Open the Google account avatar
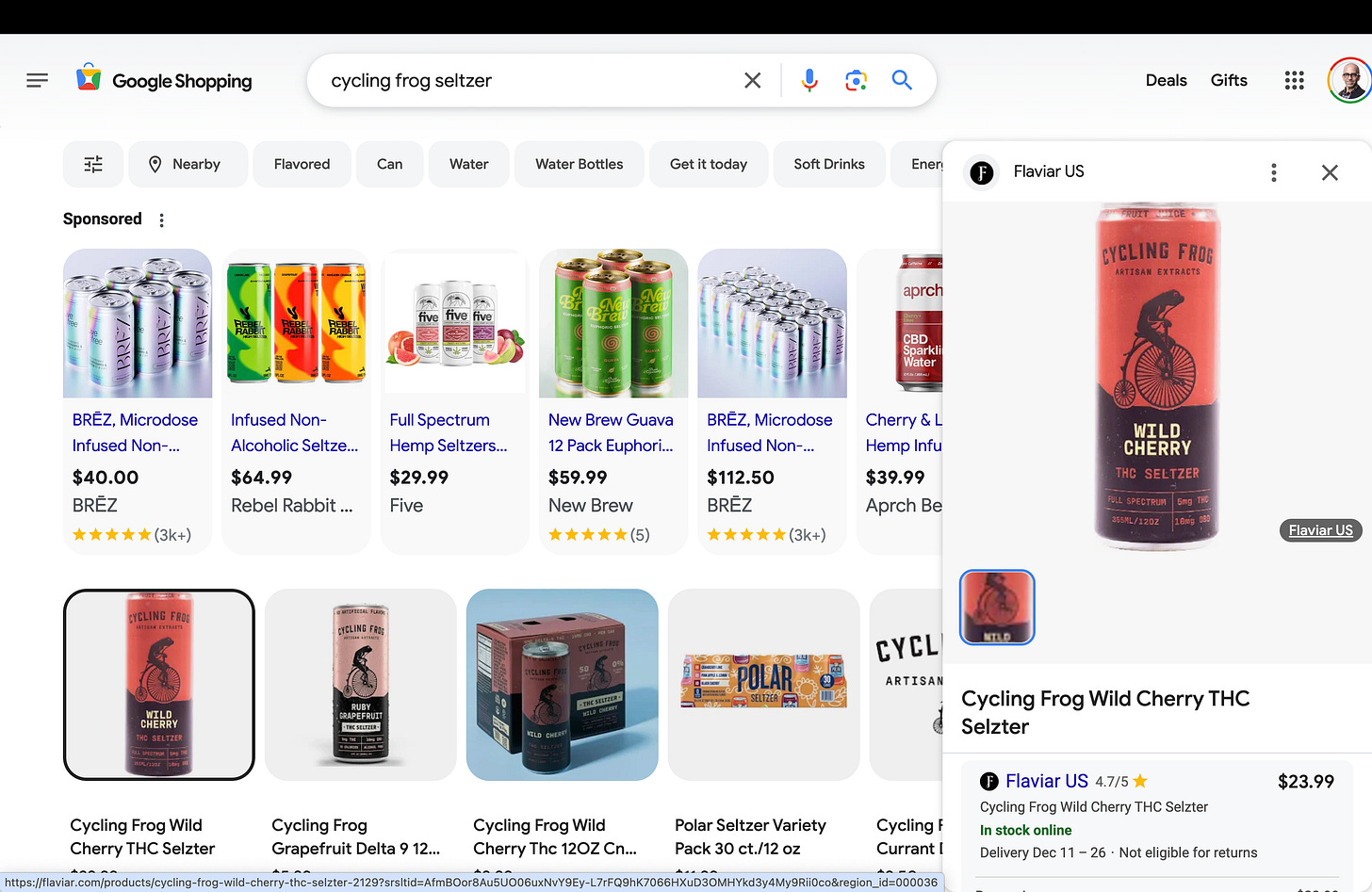 click(x=1349, y=81)
